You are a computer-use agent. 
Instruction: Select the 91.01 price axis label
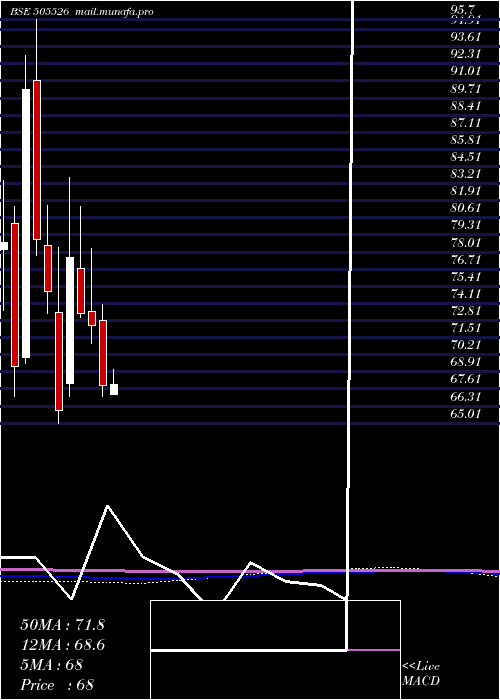click(x=466, y=71)
